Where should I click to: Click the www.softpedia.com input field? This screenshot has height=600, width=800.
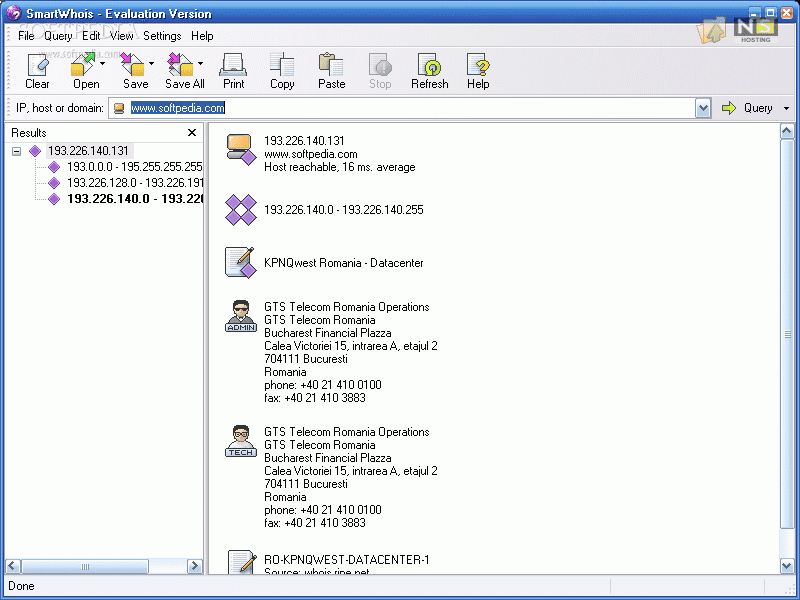click(411, 108)
